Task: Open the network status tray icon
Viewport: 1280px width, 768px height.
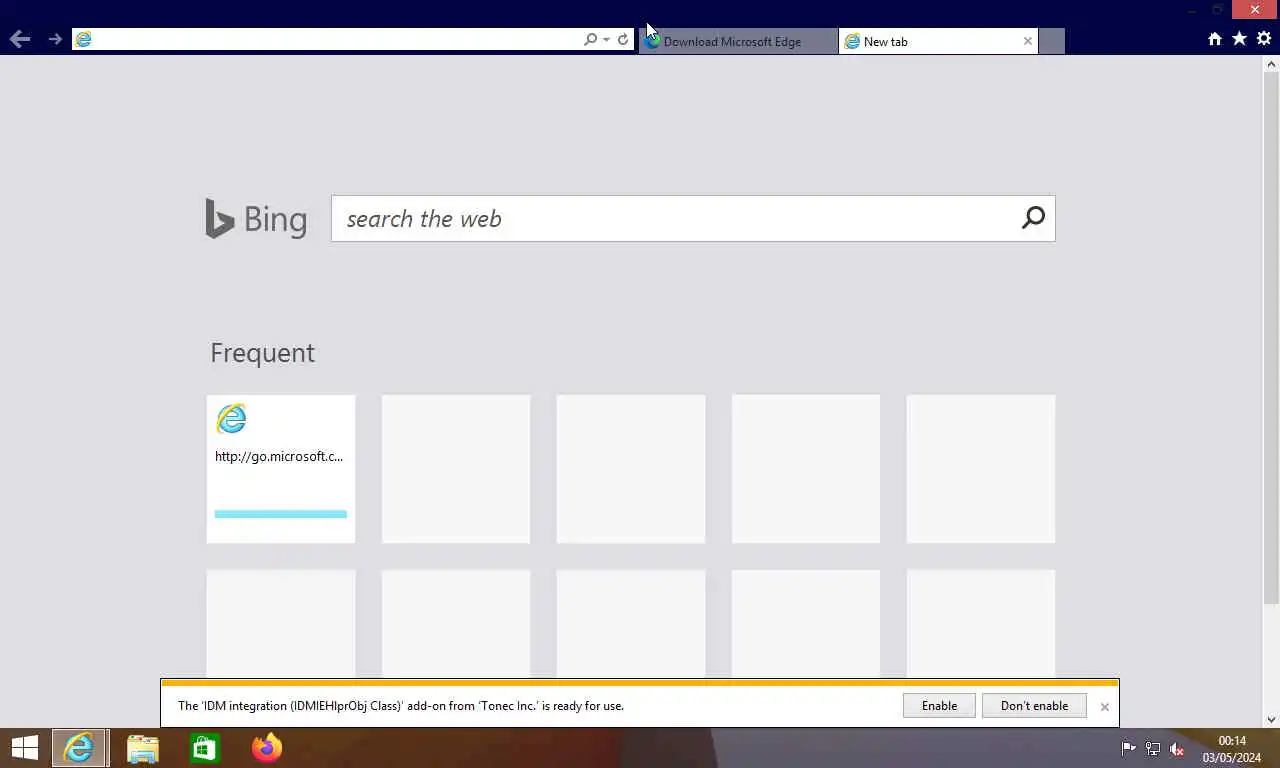Action: (1153, 749)
